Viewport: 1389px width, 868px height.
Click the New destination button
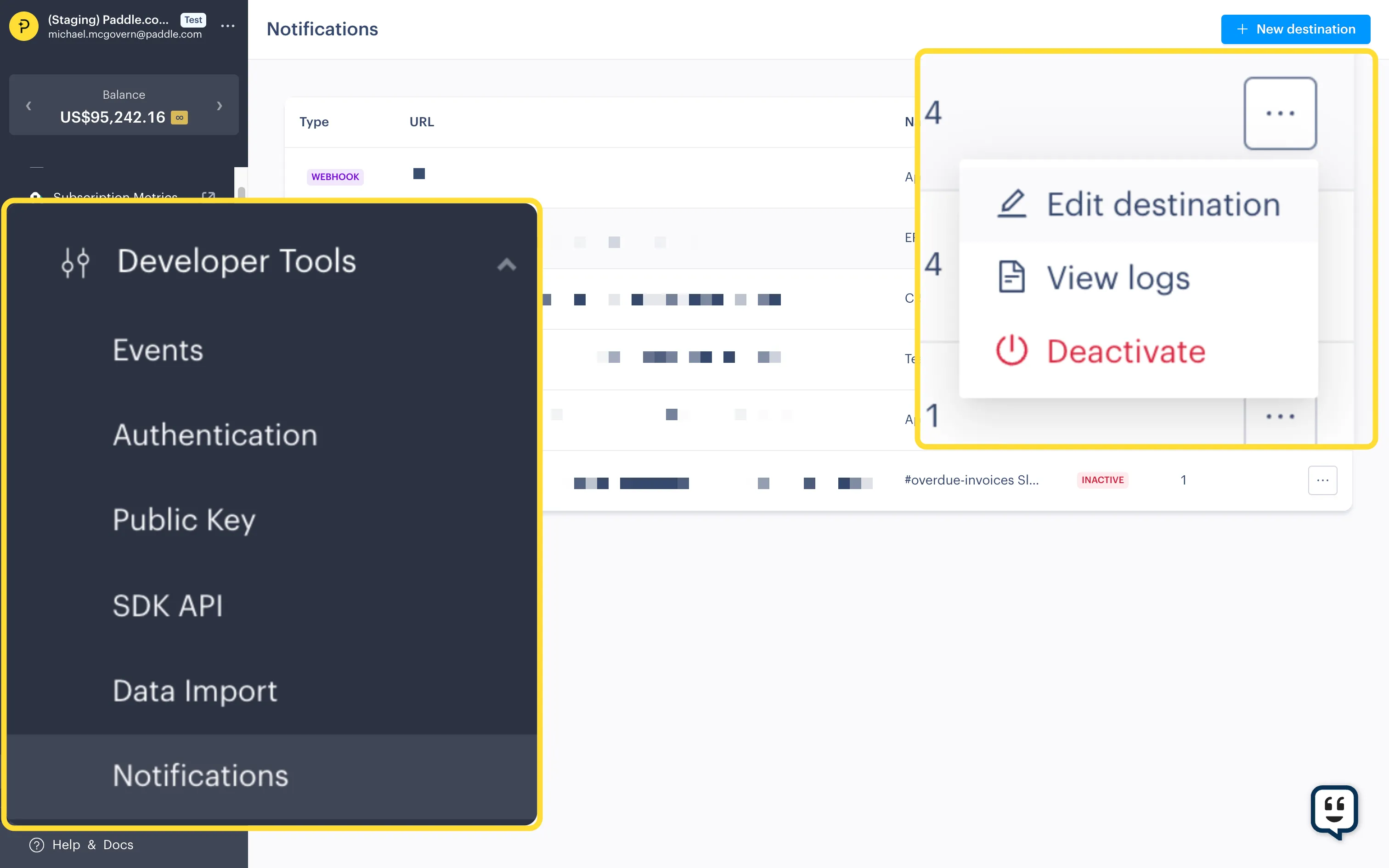coord(1295,28)
